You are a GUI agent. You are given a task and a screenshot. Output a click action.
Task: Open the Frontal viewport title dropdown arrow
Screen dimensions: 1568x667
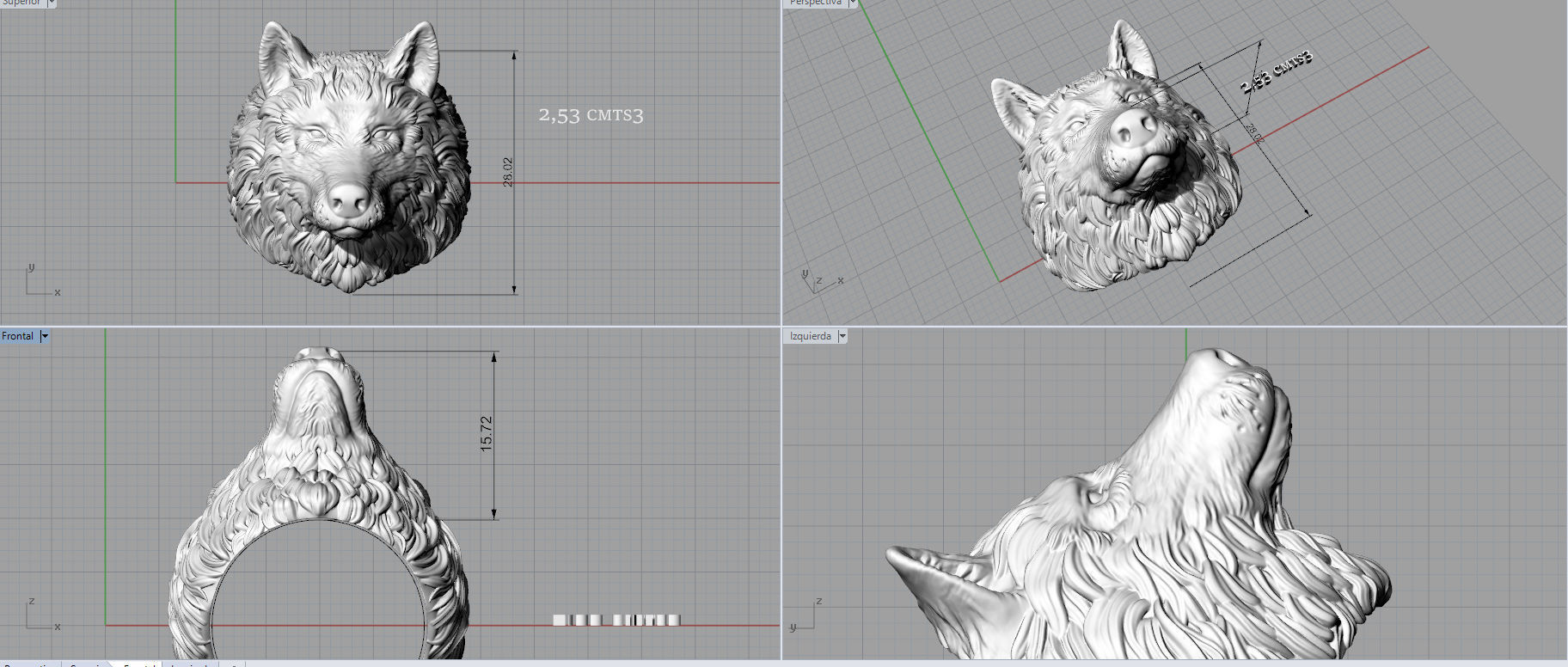click(x=45, y=336)
